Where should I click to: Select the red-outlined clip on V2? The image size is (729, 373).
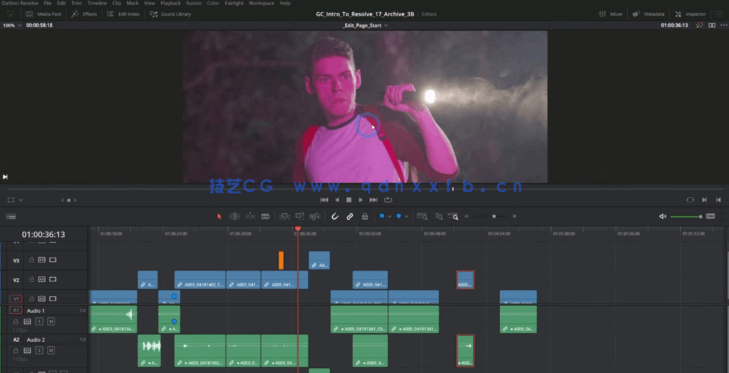pyautogui.click(x=465, y=280)
